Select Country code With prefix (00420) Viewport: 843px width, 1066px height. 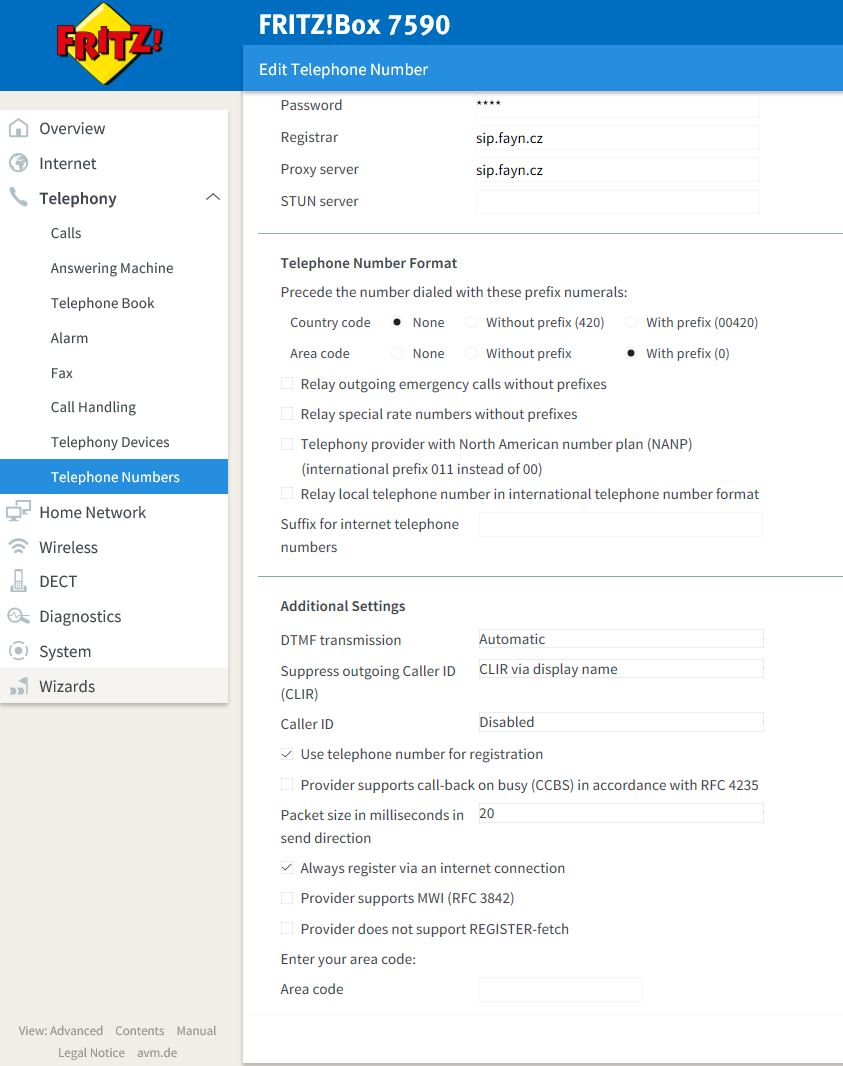pyautogui.click(x=631, y=322)
